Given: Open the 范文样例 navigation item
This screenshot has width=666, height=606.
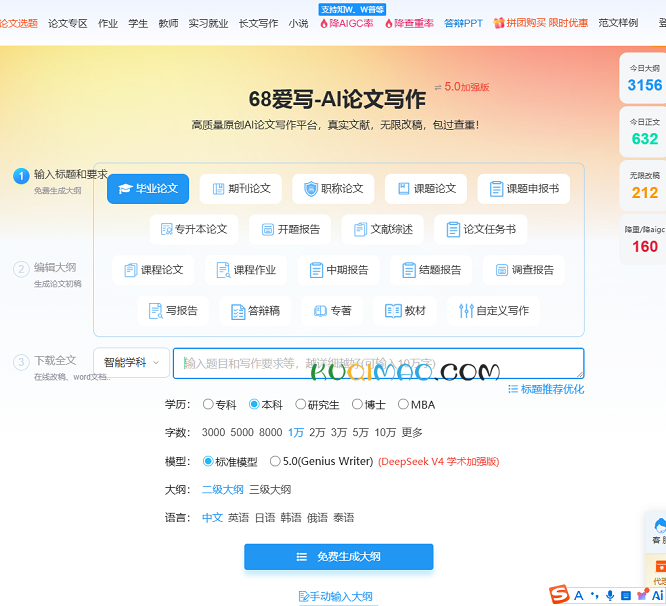Looking at the screenshot, I should [618, 23].
